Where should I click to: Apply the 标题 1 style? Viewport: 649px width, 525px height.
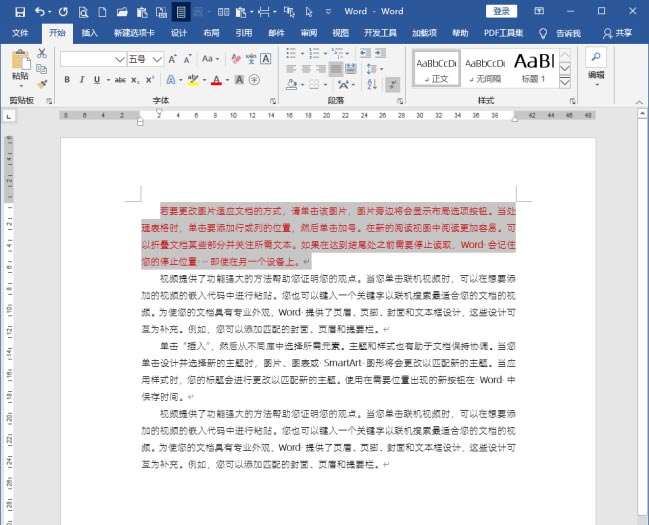tap(534, 69)
